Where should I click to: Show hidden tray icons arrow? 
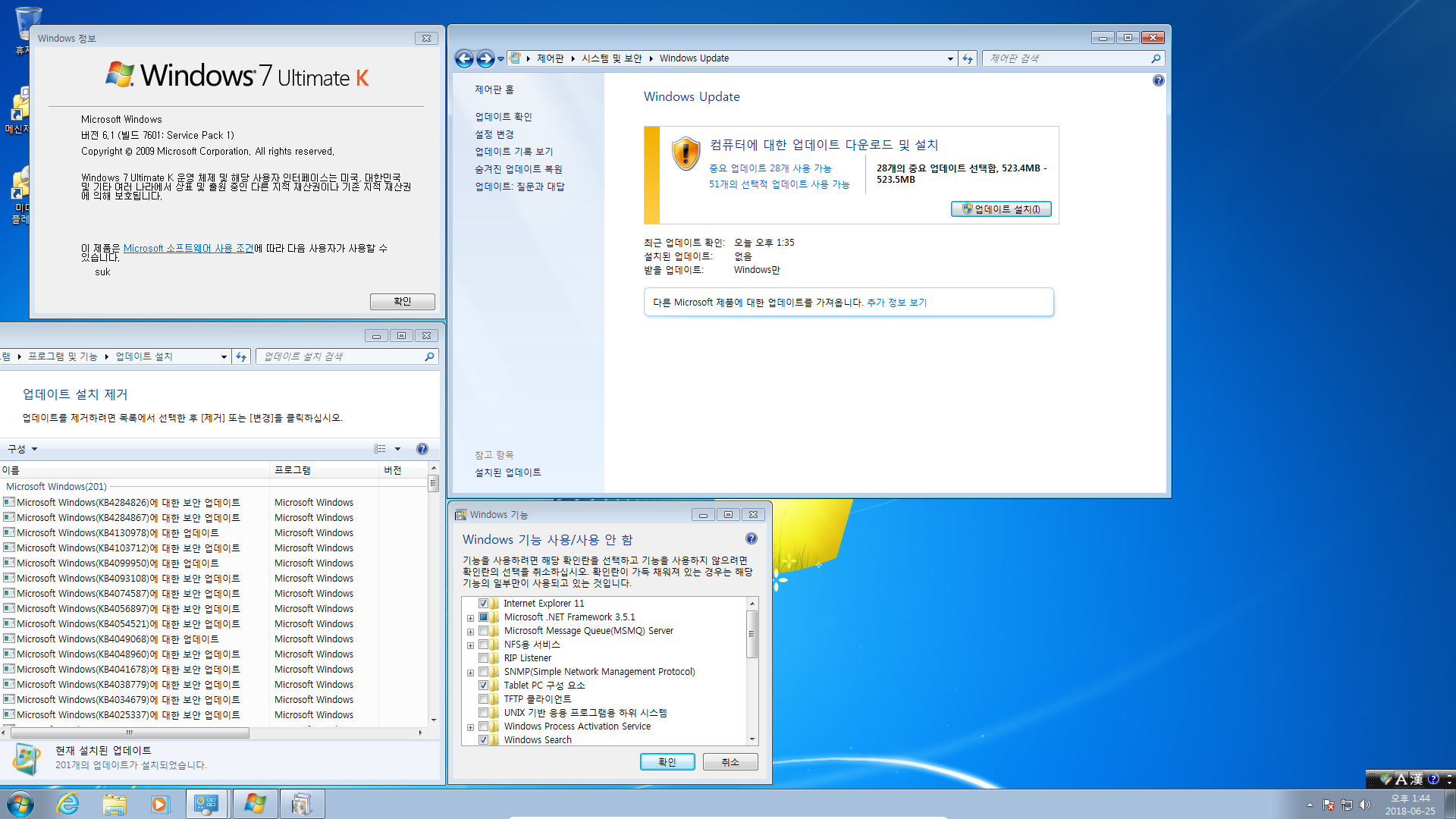[1310, 805]
